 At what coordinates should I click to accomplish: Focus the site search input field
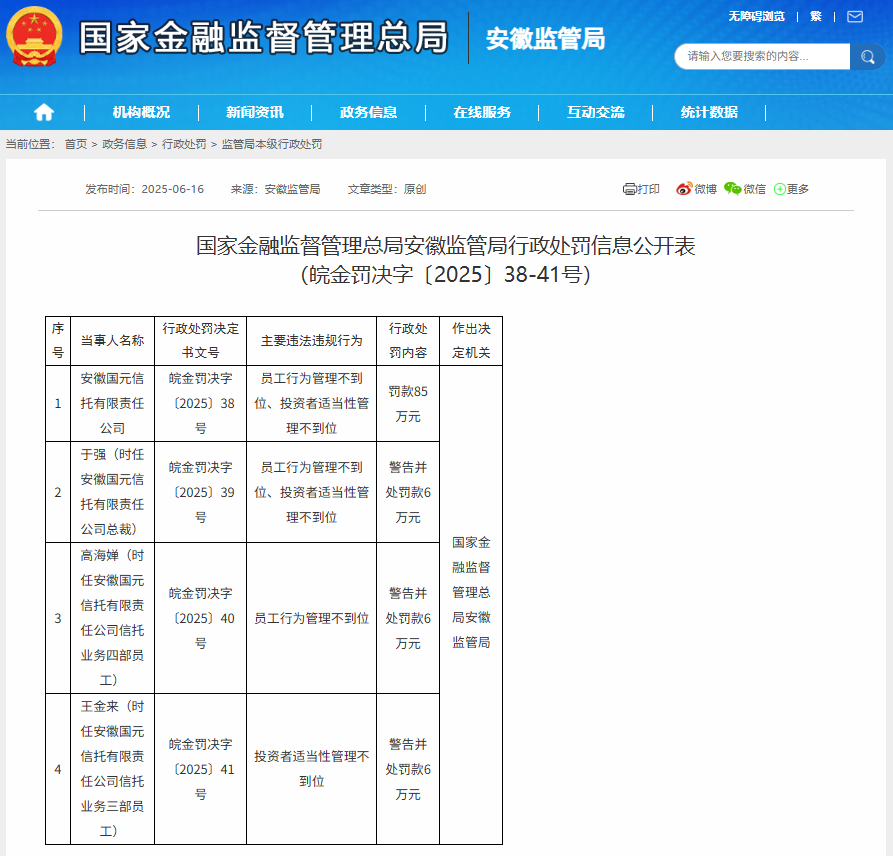pos(762,56)
